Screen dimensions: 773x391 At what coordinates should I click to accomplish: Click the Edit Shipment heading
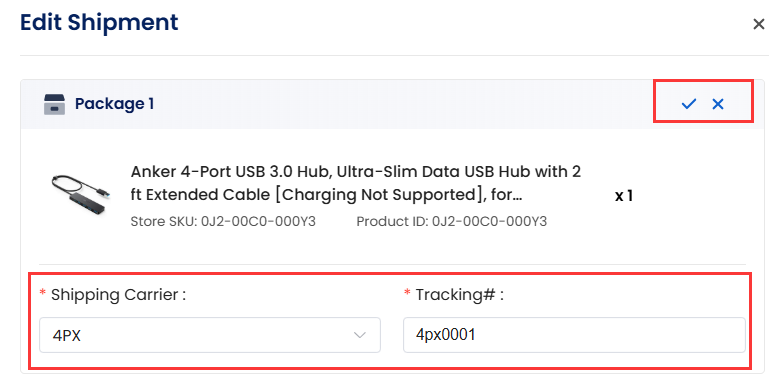[99, 23]
